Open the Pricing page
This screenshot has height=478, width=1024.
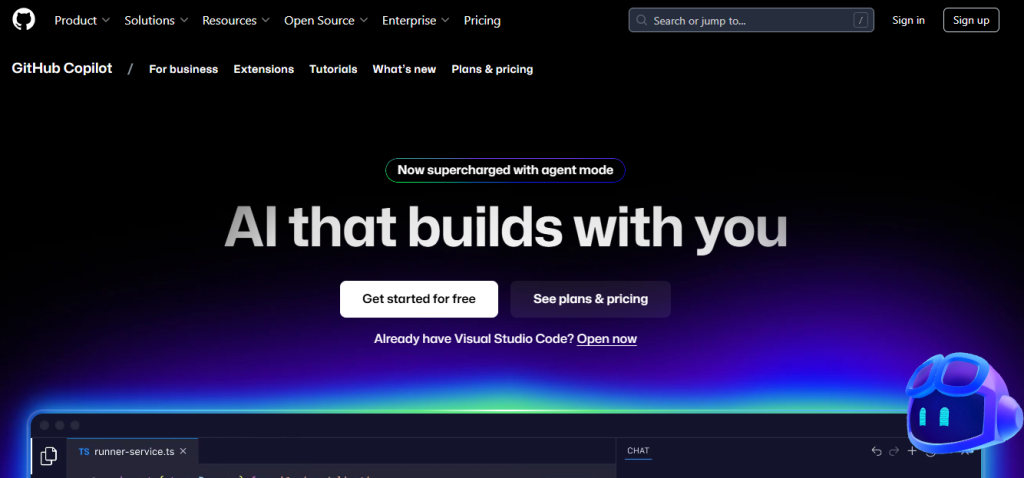tap(482, 20)
